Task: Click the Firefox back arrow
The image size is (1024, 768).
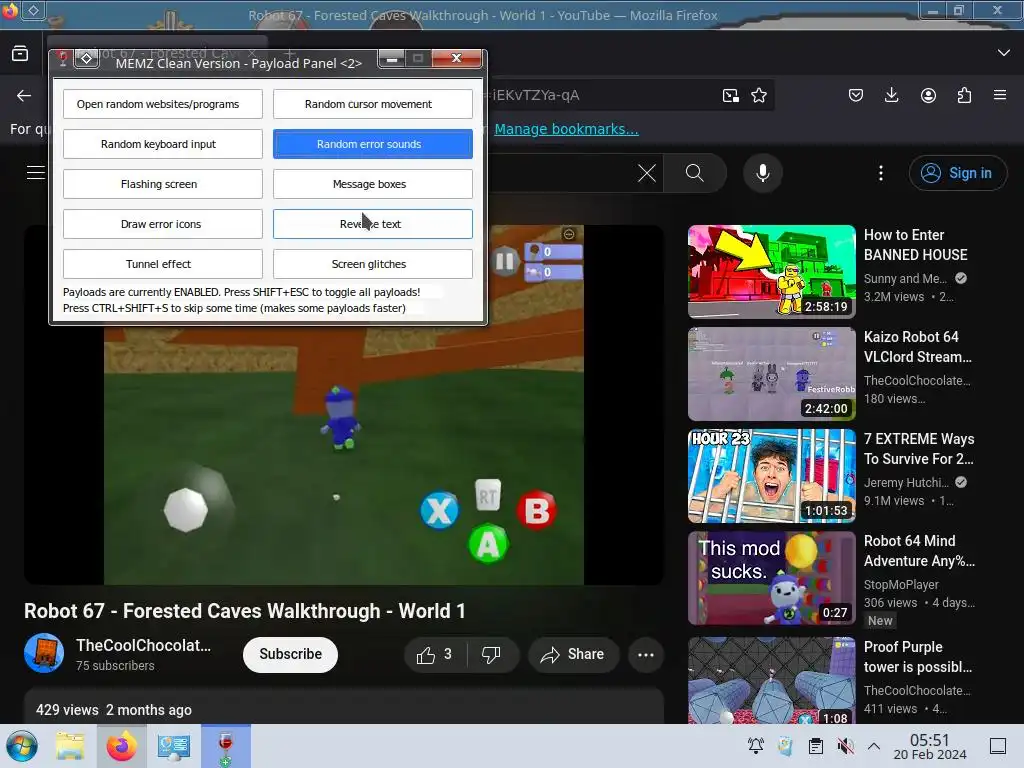Action: pos(24,95)
